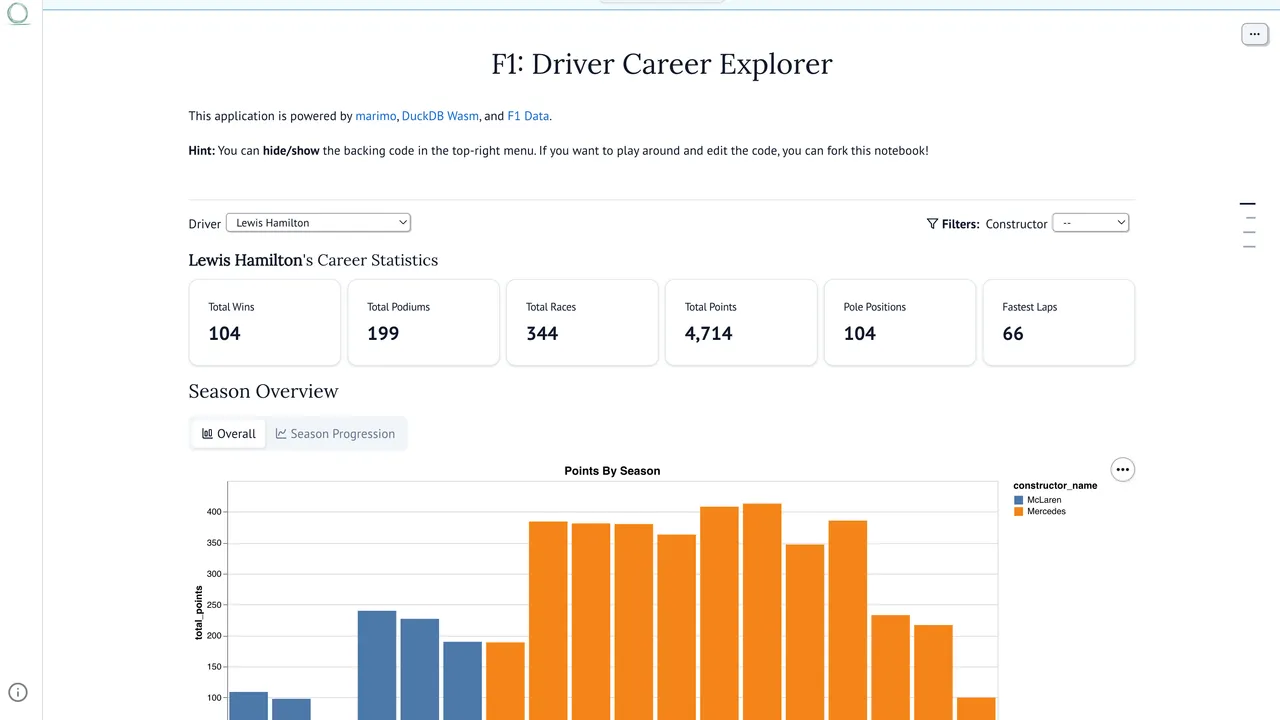Click the Mercedes orange legend swatch
This screenshot has width=1280, height=720.
click(x=1019, y=511)
